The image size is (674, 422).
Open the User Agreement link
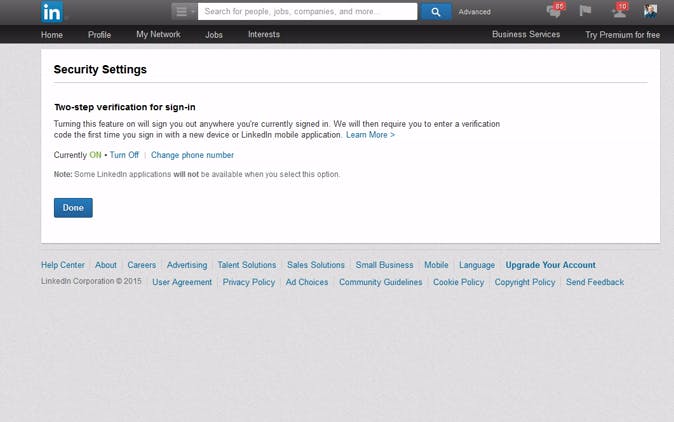(182, 282)
